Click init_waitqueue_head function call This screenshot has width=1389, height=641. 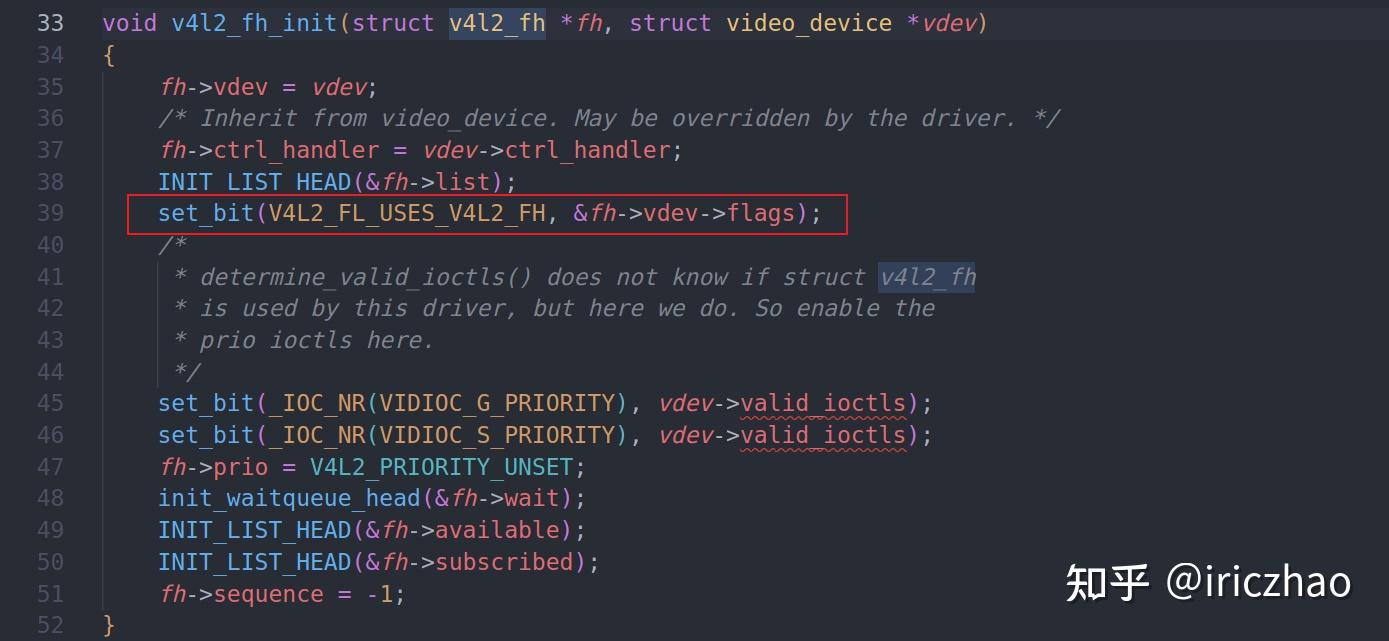pos(289,498)
